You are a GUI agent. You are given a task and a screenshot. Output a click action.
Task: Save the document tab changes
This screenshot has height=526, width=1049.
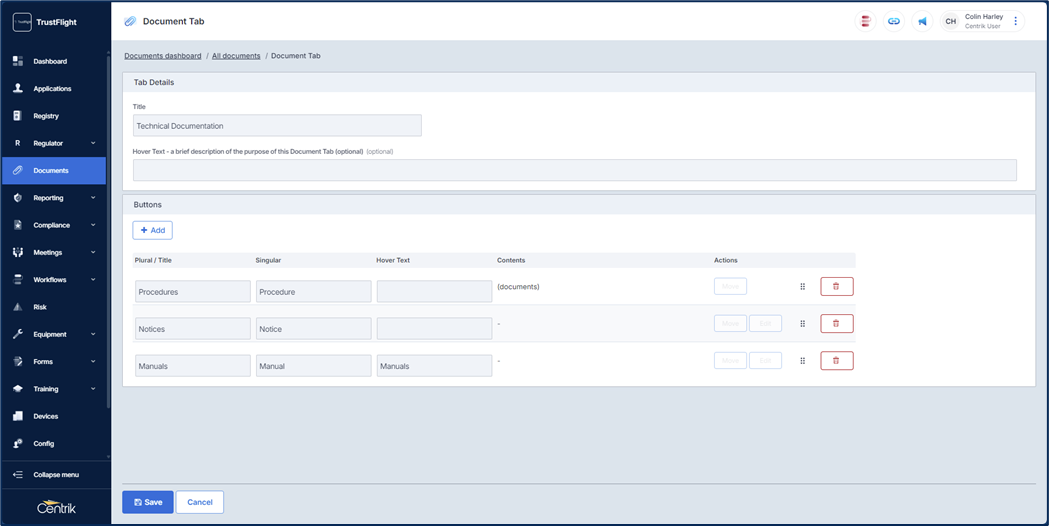click(x=148, y=502)
